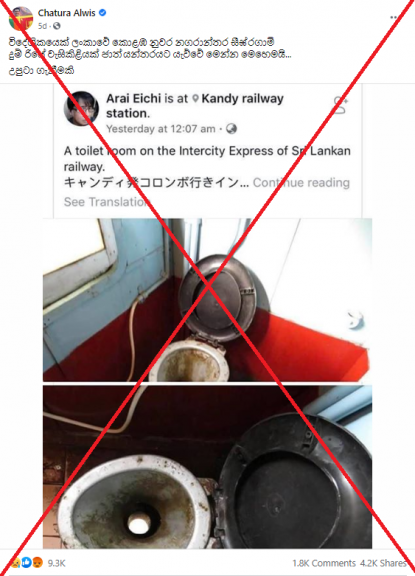Open the 1.8K Comments list
Viewport: 415px width, 576px height.
(x=324, y=563)
